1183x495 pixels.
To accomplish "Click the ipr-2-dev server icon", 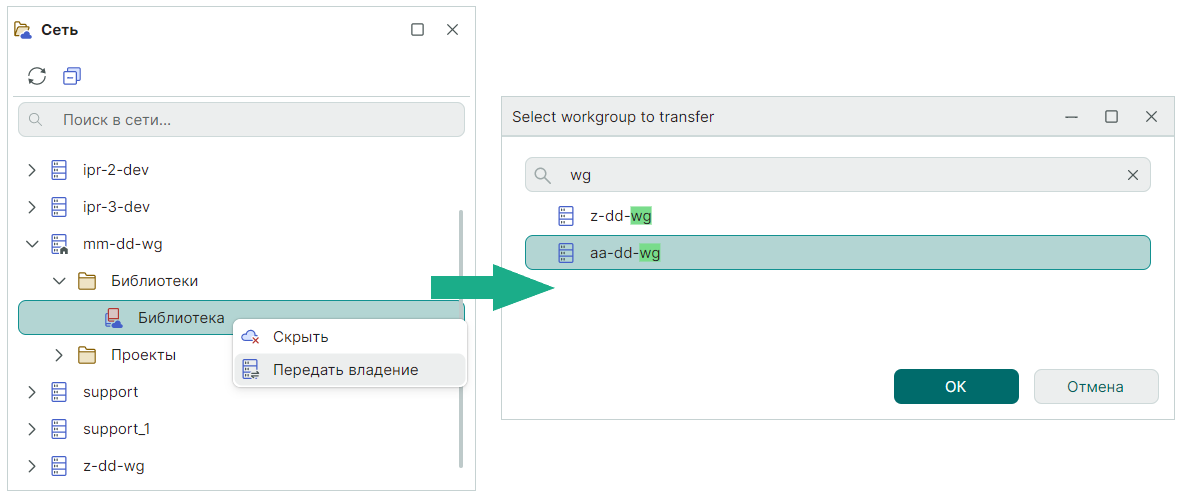I will (x=59, y=170).
